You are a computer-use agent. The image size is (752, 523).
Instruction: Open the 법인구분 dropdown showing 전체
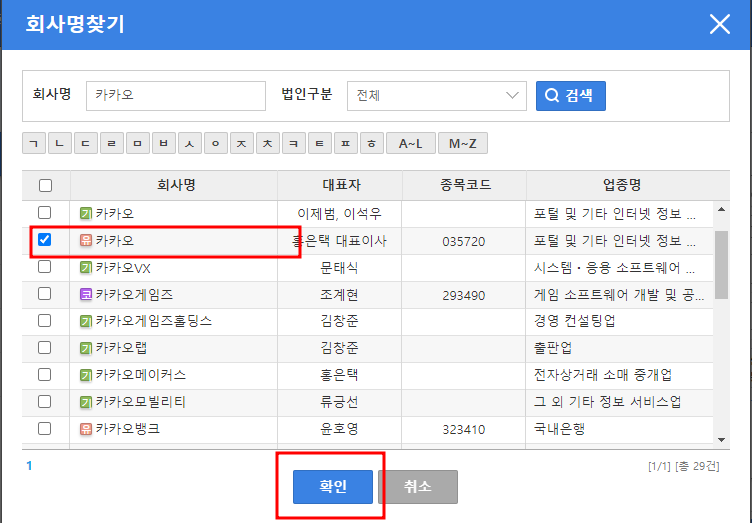coord(436,96)
